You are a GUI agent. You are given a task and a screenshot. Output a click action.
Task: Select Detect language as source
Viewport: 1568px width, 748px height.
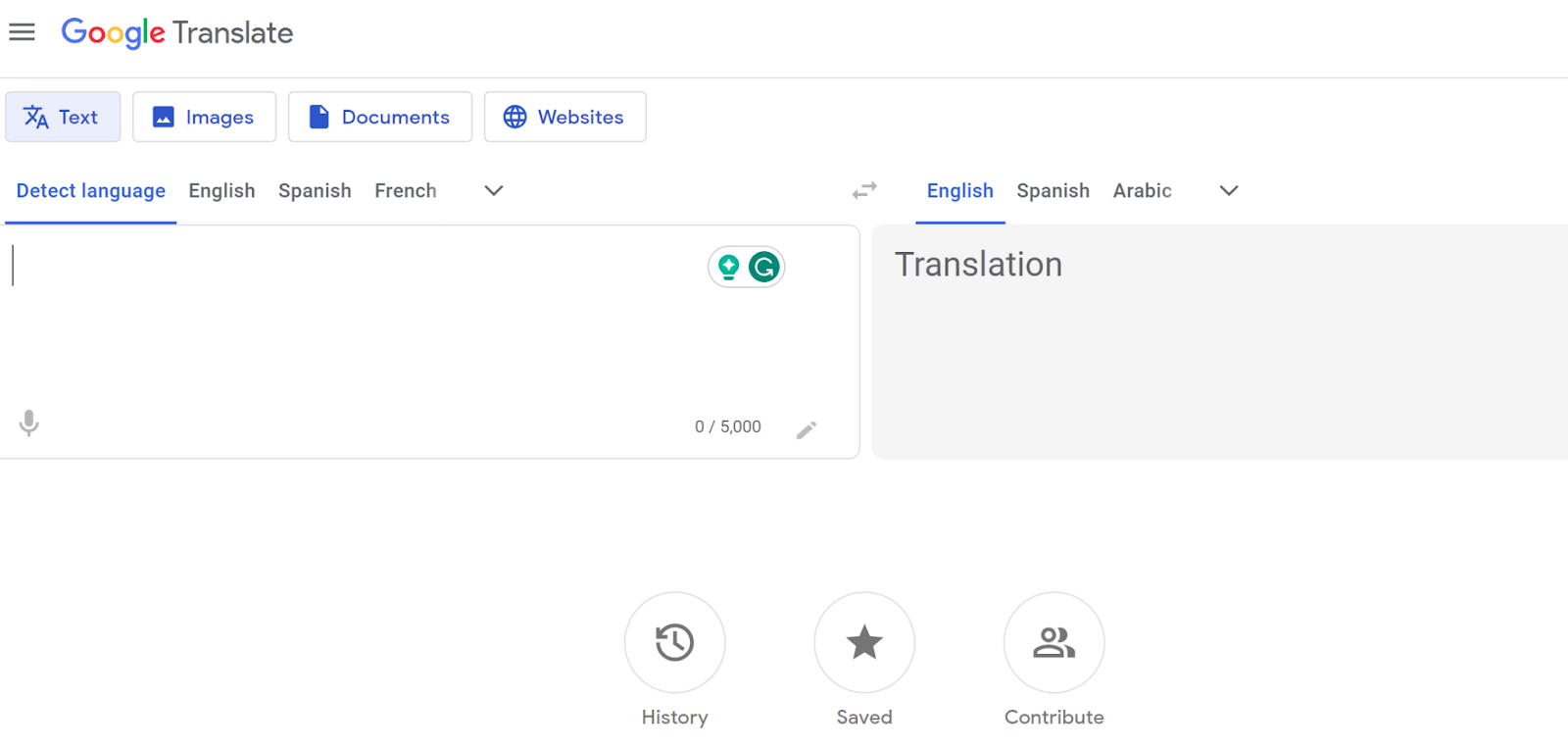(91, 191)
